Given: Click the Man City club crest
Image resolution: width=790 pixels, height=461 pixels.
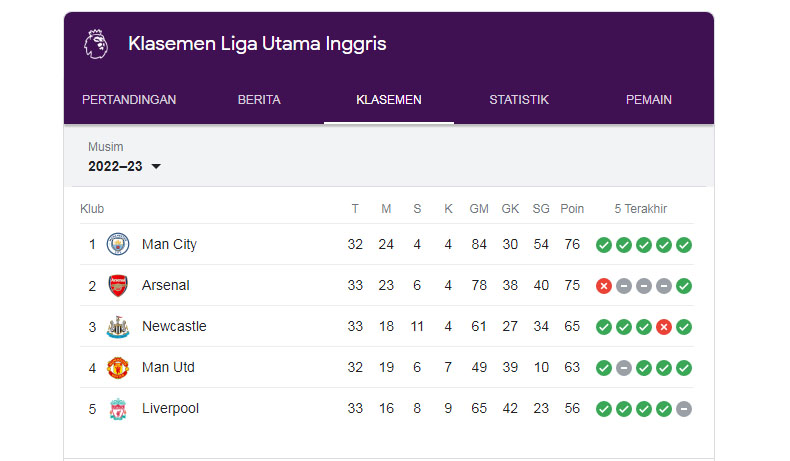Looking at the screenshot, I should pos(118,244).
